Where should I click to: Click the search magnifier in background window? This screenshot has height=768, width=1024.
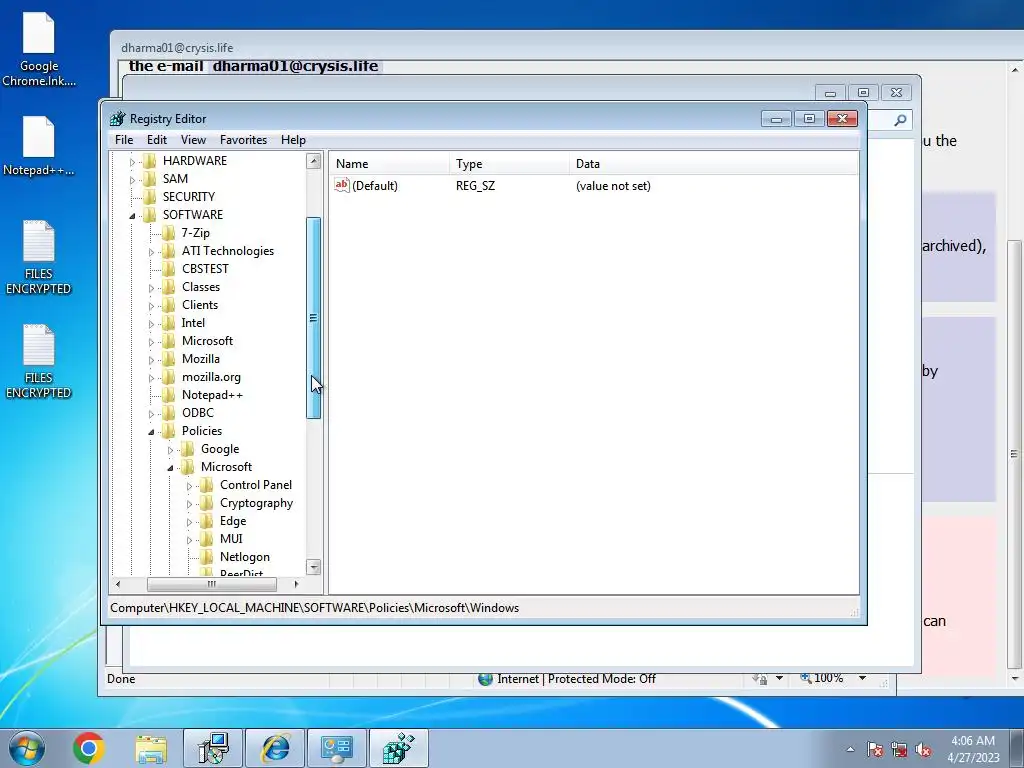coord(900,120)
